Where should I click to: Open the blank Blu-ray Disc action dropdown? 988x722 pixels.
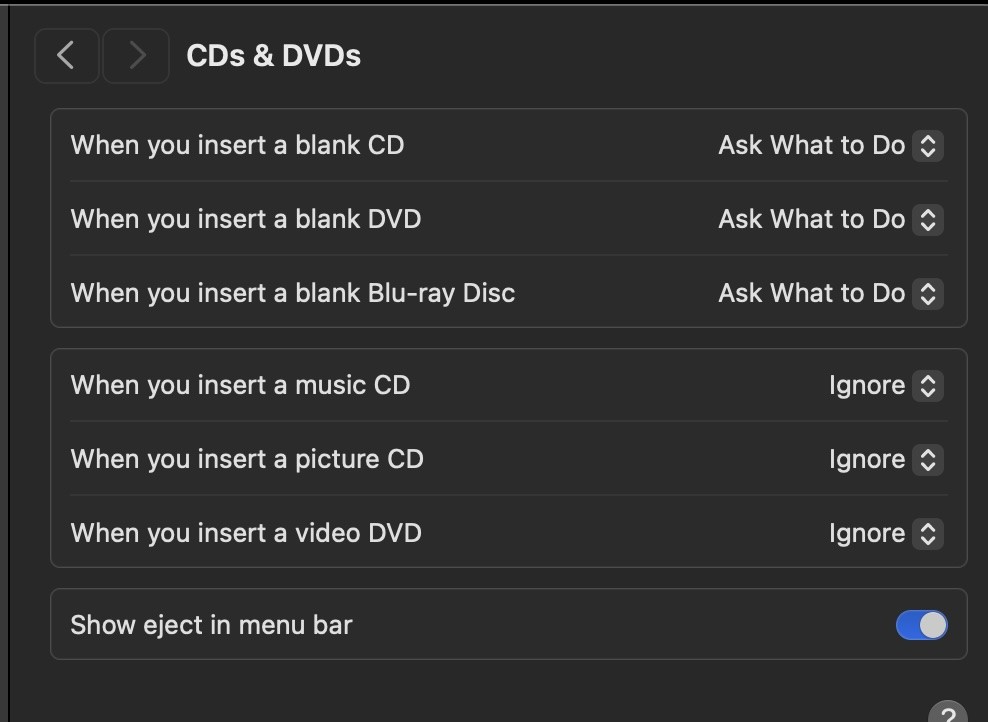pos(829,293)
